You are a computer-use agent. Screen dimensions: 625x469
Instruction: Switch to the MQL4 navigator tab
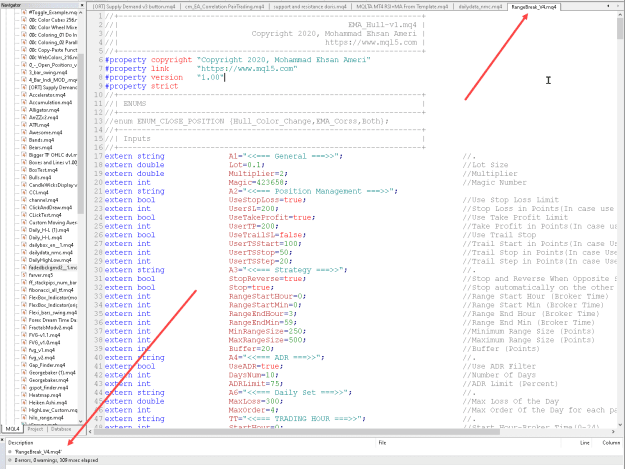[x=12, y=429]
